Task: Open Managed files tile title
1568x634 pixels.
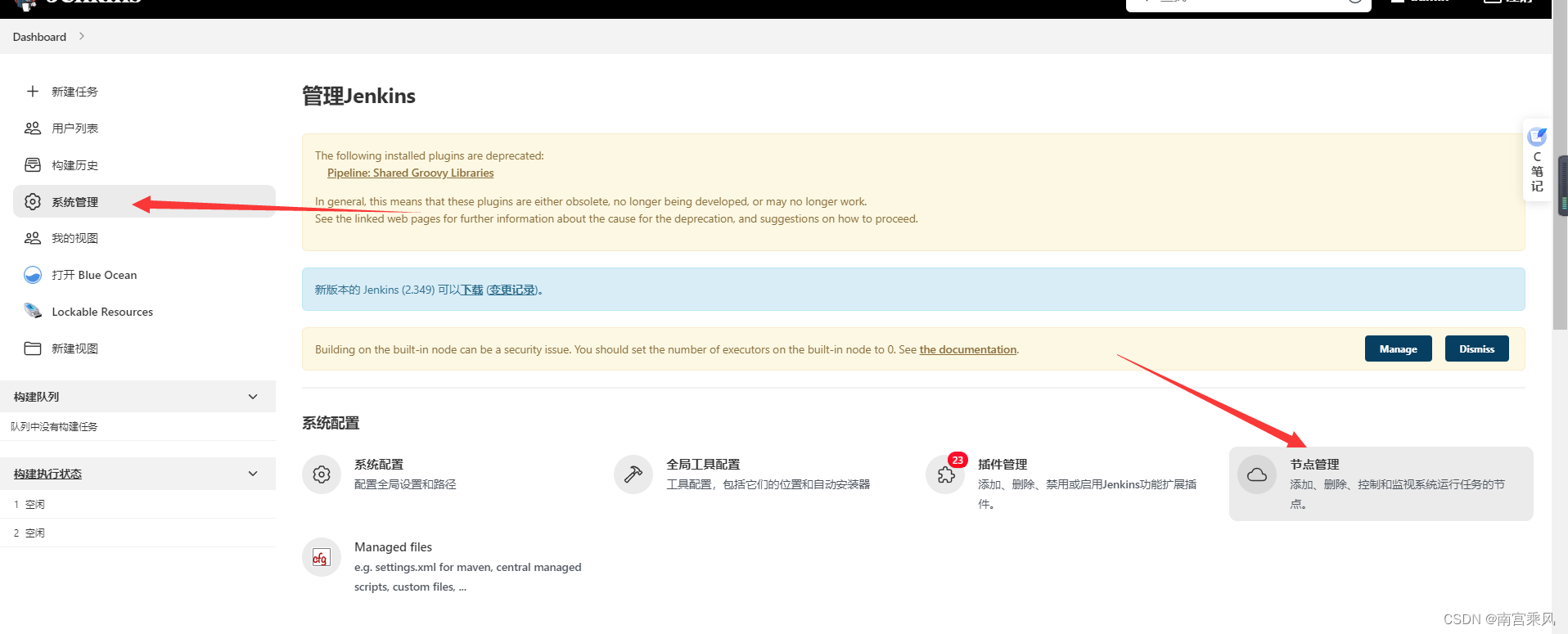Action: click(393, 546)
